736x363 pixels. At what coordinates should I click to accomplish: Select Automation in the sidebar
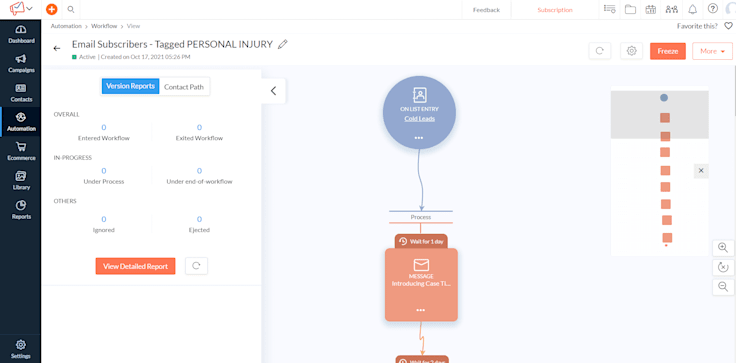coord(21,122)
